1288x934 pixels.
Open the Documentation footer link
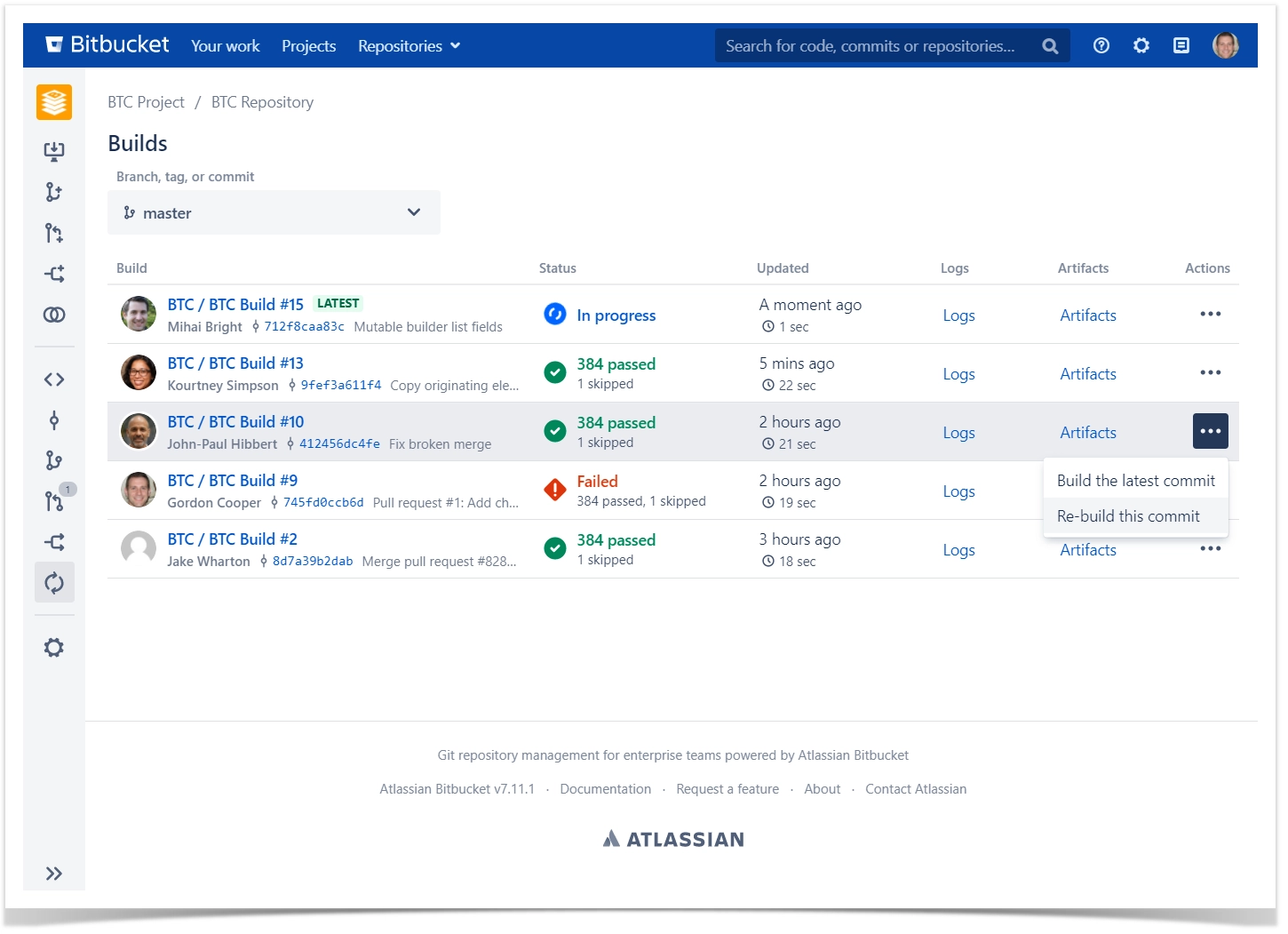[606, 789]
